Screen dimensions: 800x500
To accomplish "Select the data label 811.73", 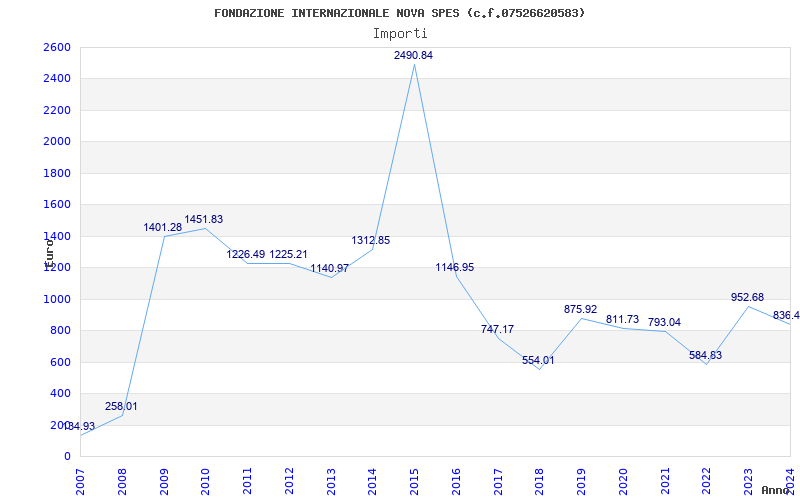I will click(622, 319).
